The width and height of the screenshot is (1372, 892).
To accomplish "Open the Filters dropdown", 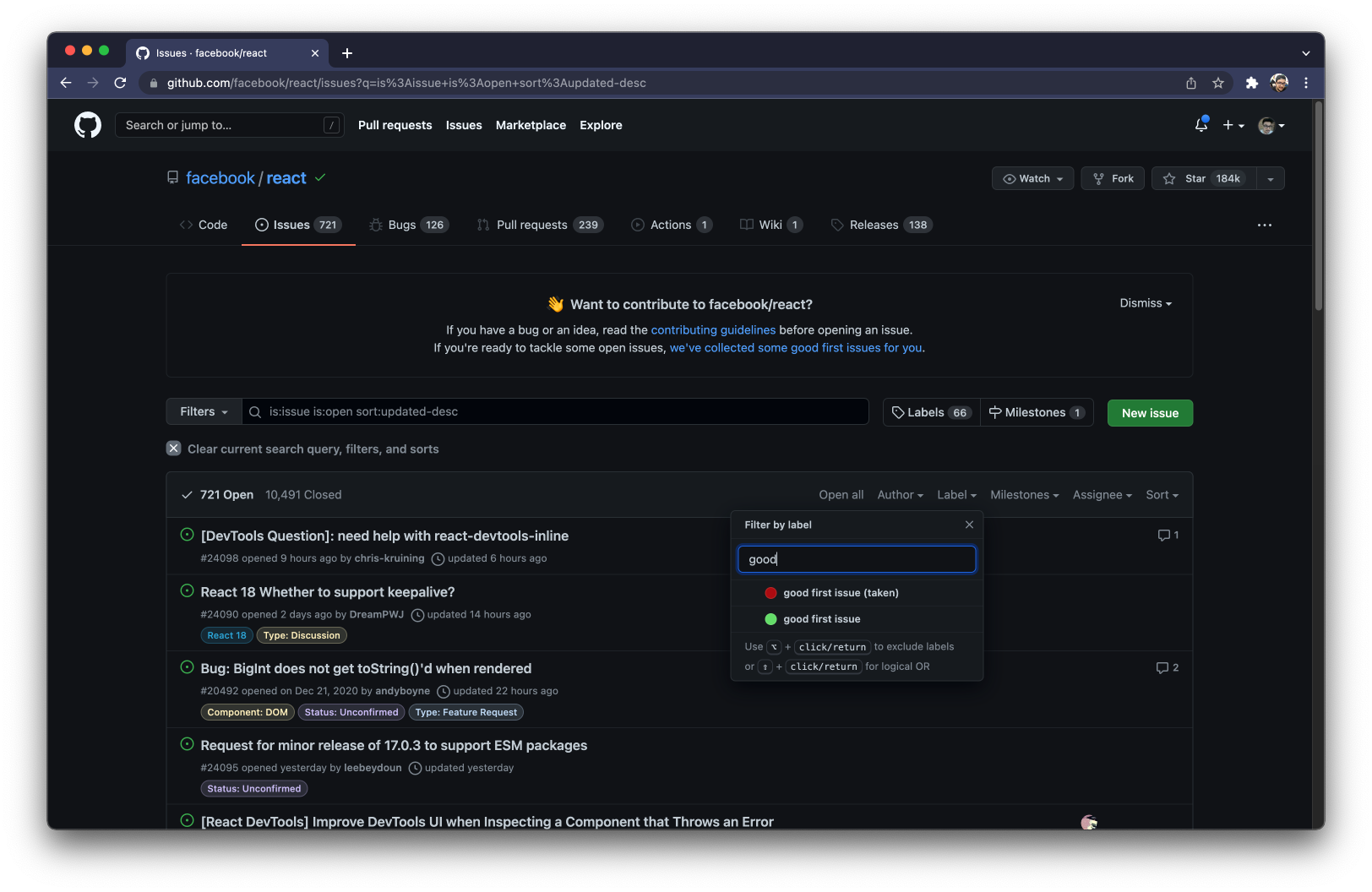I will [204, 411].
